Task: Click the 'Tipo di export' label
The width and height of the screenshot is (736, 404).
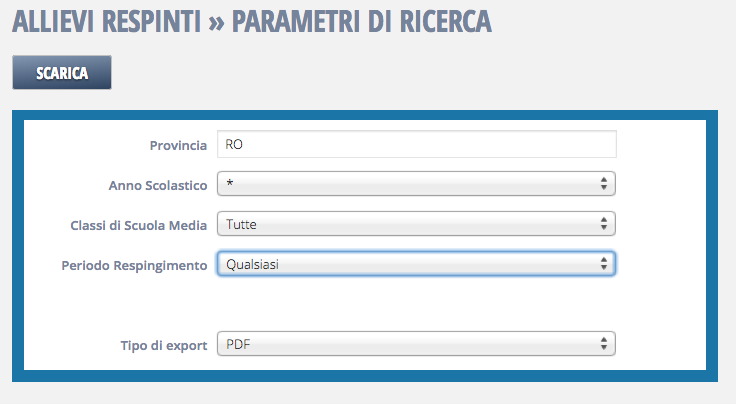Action: pyautogui.click(x=164, y=345)
